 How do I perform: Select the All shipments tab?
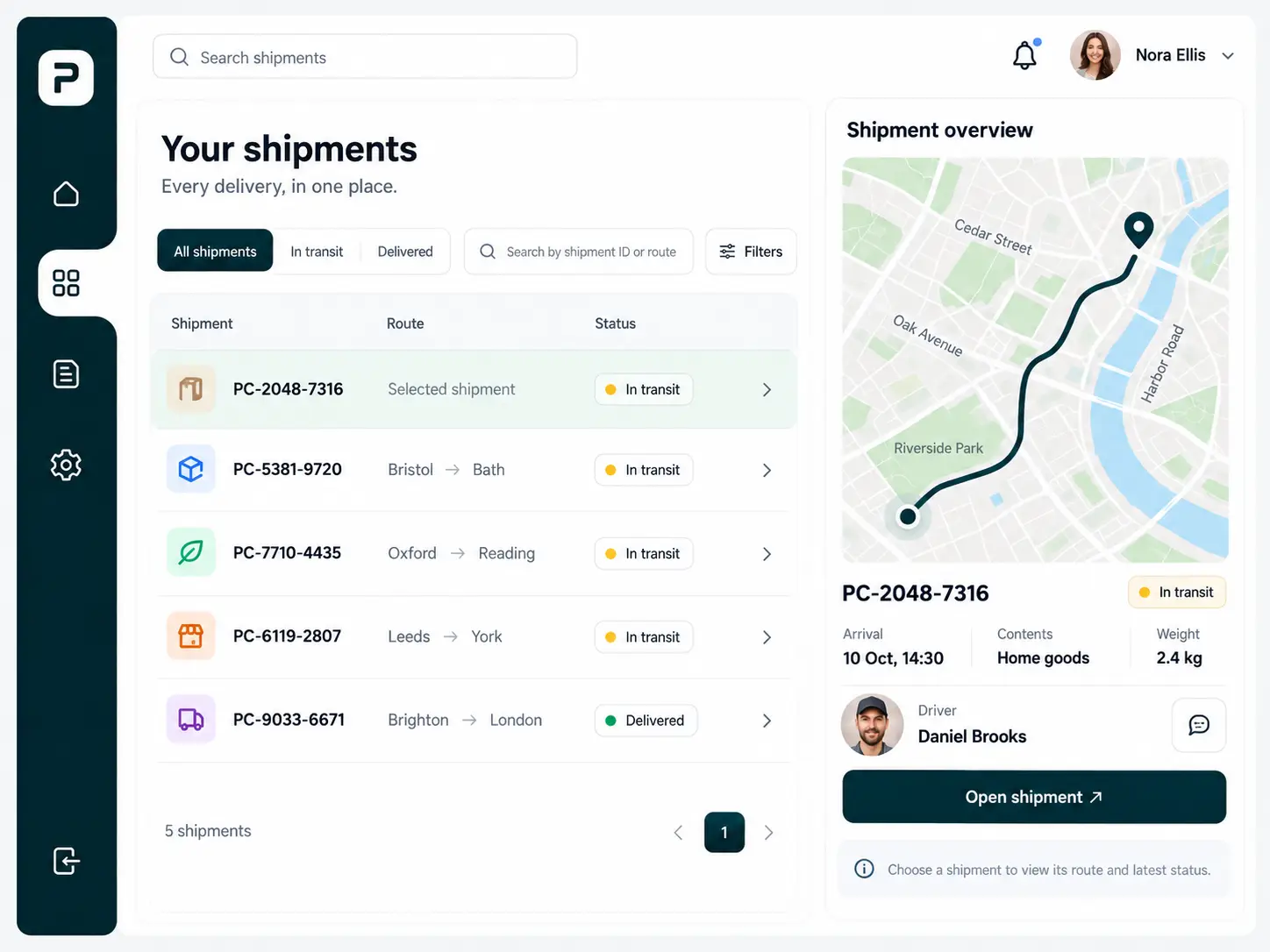tap(215, 252)
